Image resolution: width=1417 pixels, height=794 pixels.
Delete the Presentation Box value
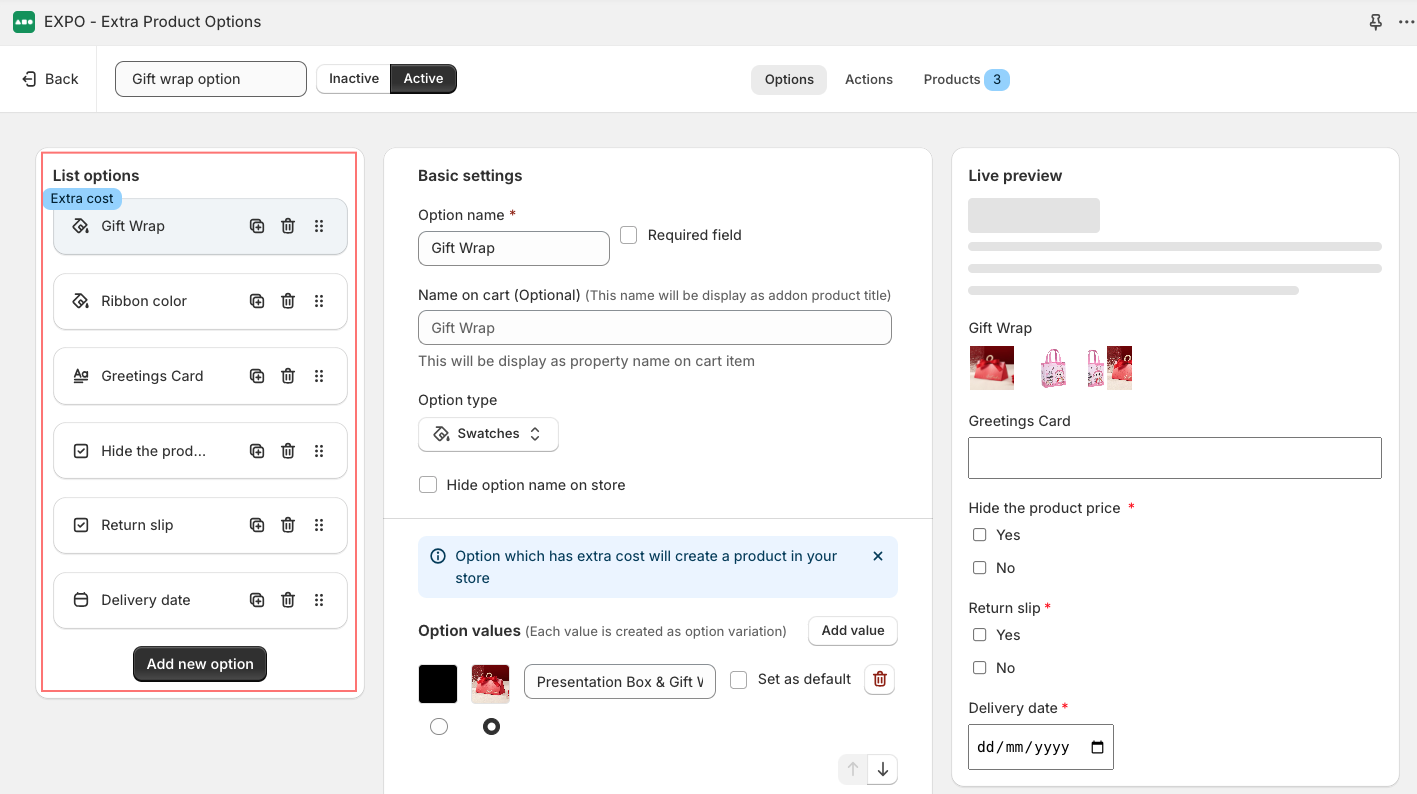click(x=880, y=680)
